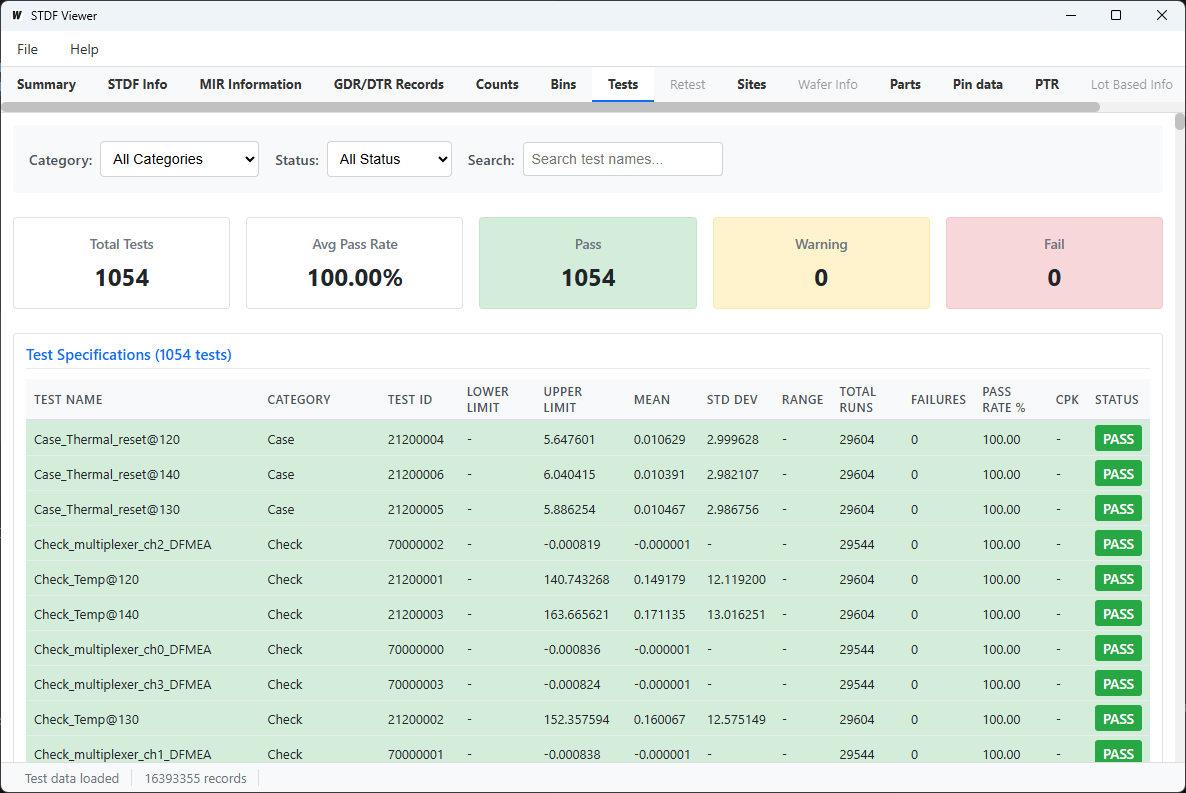Open the PTR tab

tap(1047, 85)
